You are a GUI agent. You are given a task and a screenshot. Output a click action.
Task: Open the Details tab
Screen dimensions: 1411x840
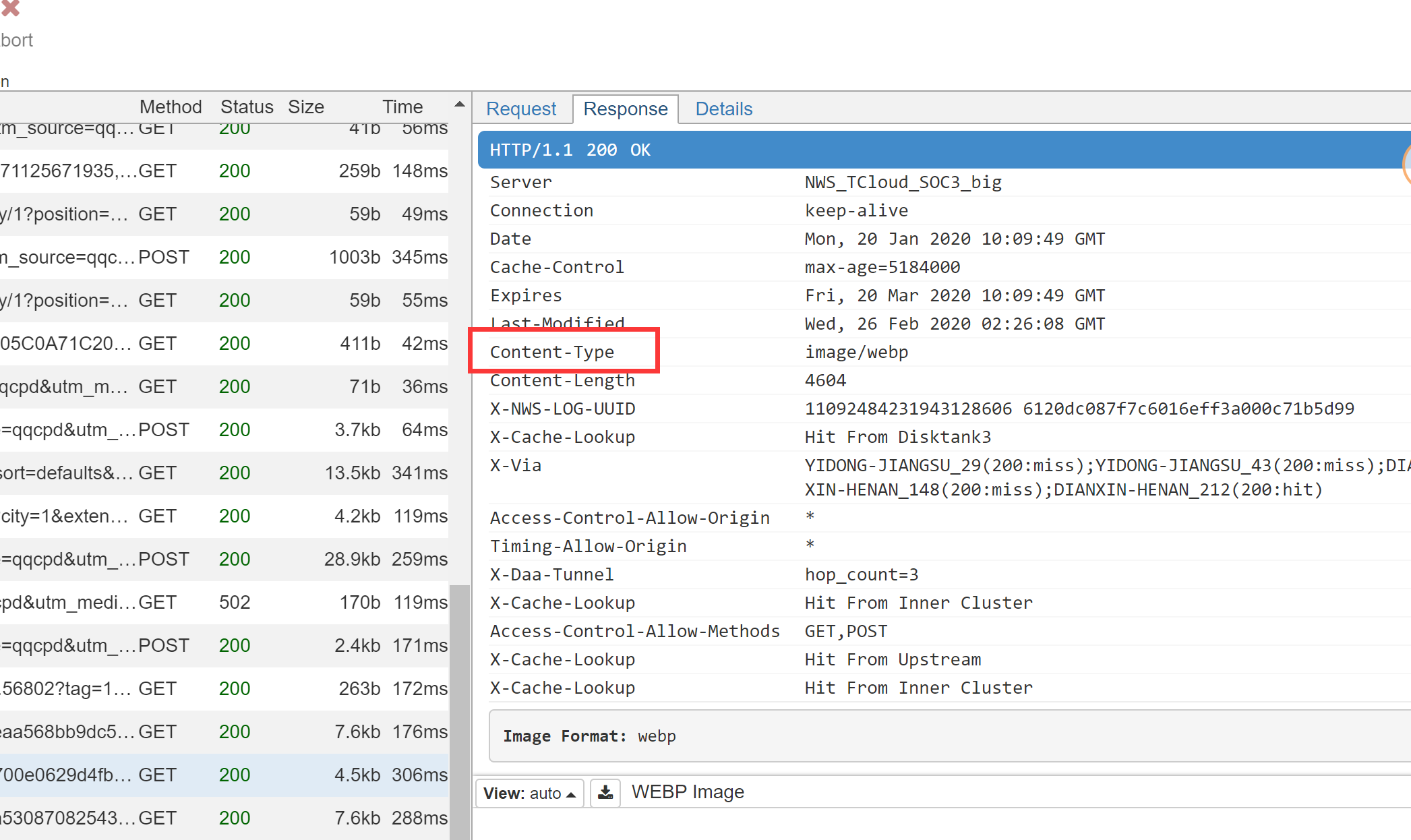723,109
